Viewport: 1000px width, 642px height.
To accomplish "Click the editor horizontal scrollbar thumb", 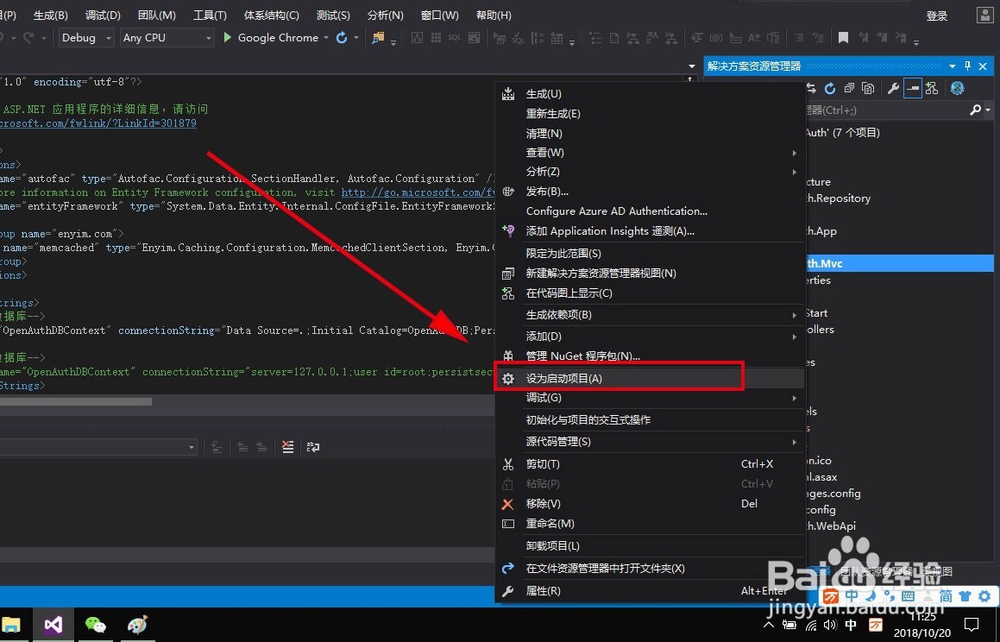I will tap(76, 402).
